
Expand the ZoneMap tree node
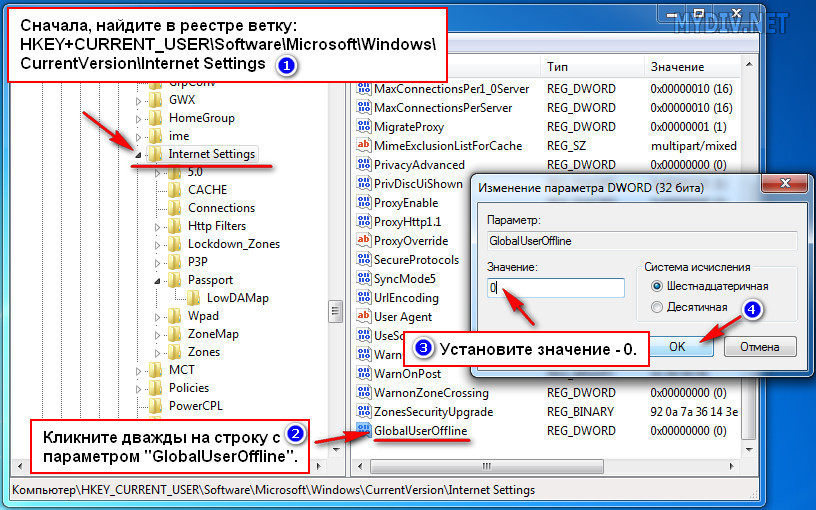tap(159, 334)
